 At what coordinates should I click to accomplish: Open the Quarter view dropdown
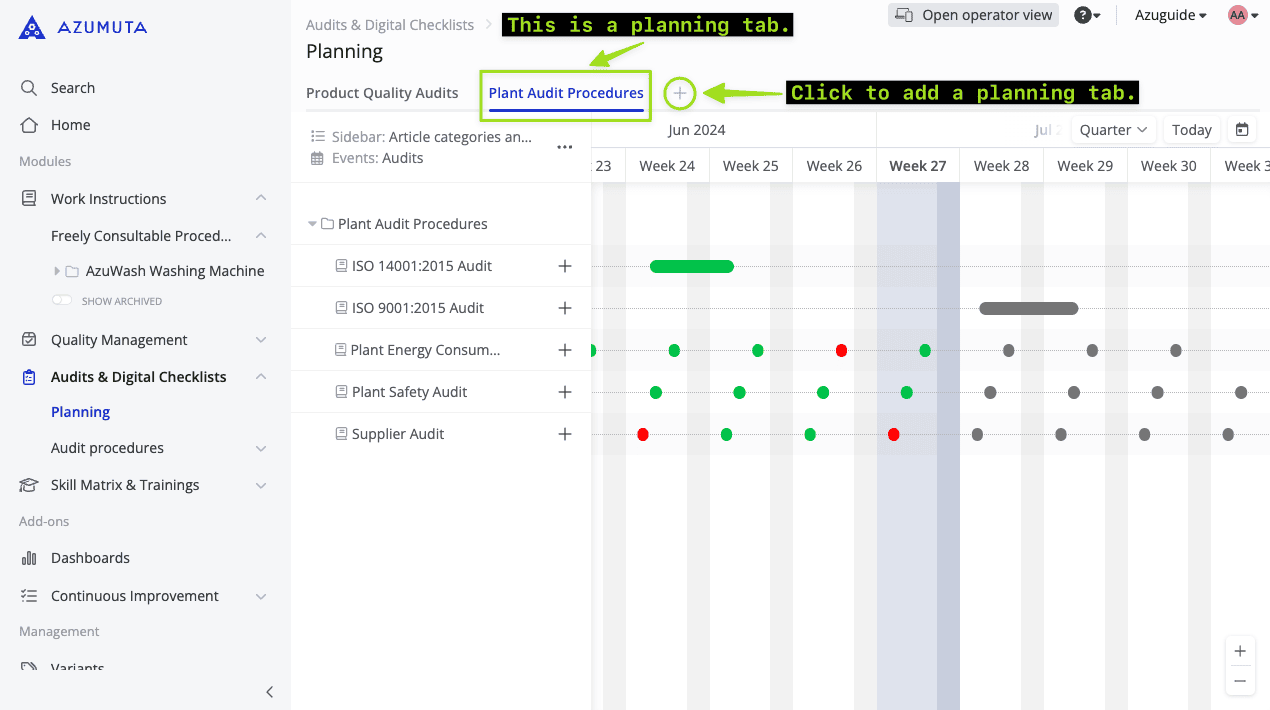point(1113,130)
